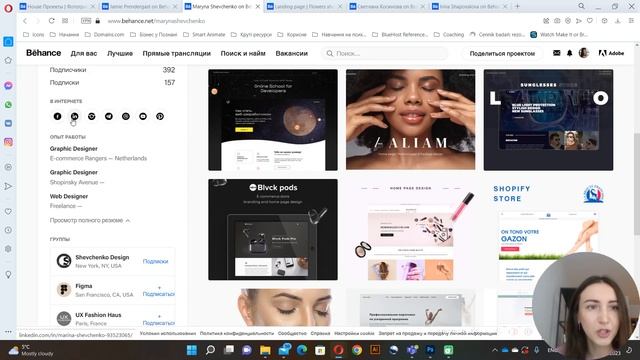Open Политика конфиденциальности footer link
The height and width of the screenshot is (360, 640).
[x=237, y=333]
